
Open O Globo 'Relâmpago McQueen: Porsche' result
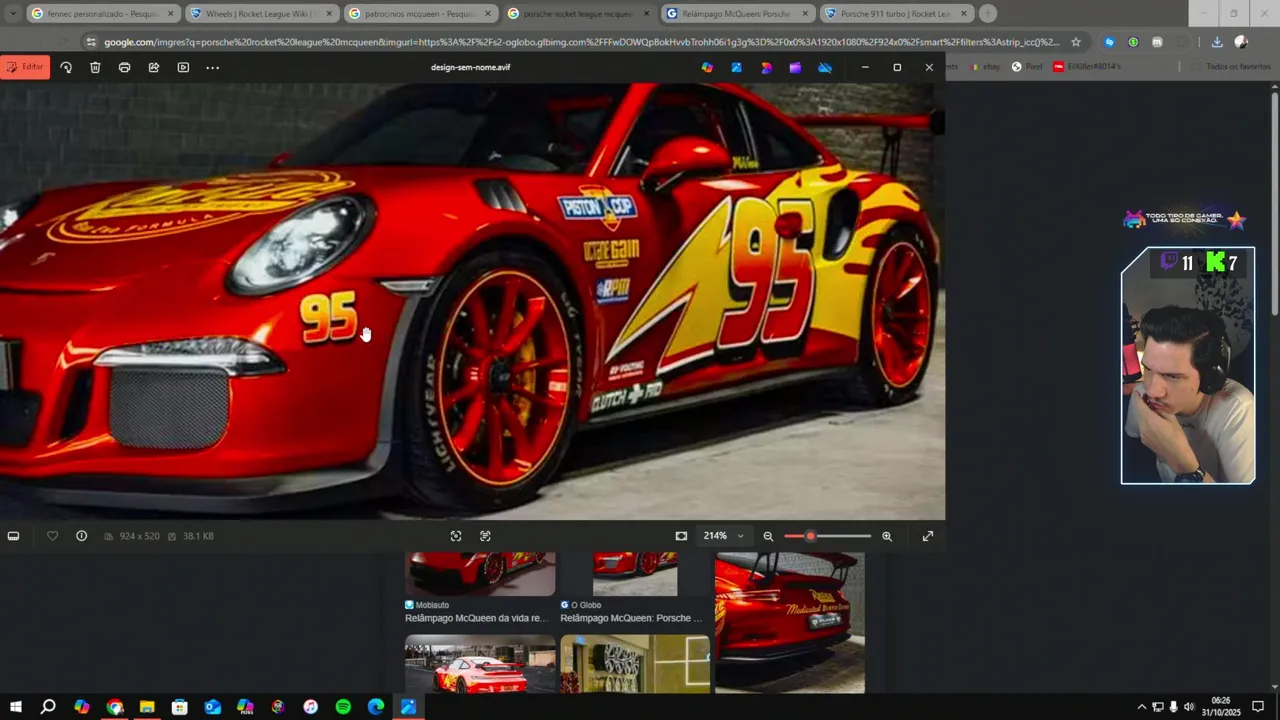(x=631, y=618)
